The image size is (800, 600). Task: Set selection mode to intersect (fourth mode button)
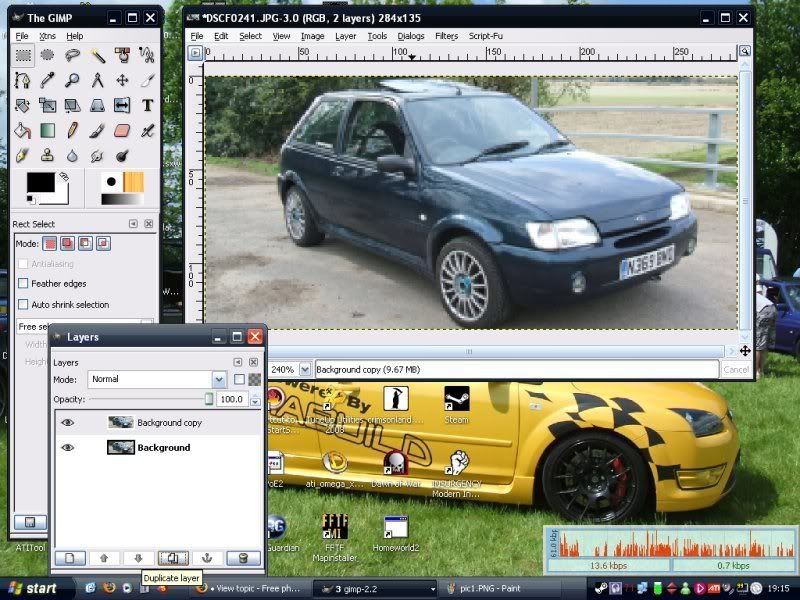tap(103, 243)
